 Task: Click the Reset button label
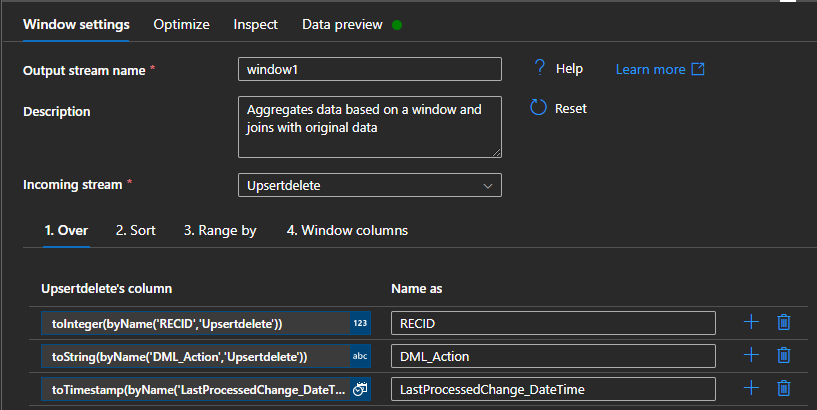[571, 108]
